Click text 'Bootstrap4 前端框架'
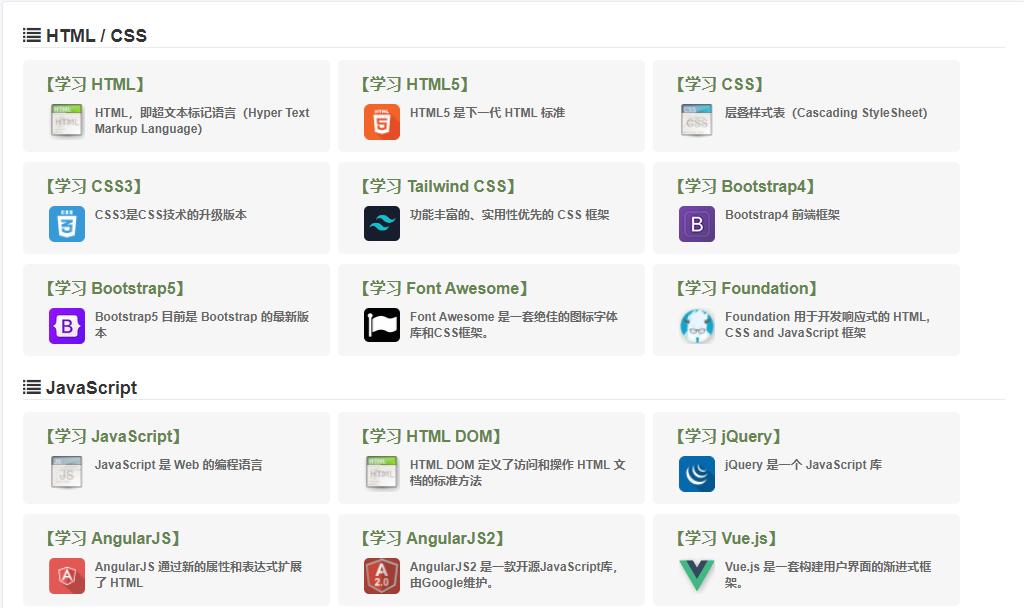This screenshot has height=608, width=1024. click(x=782, y=215)
